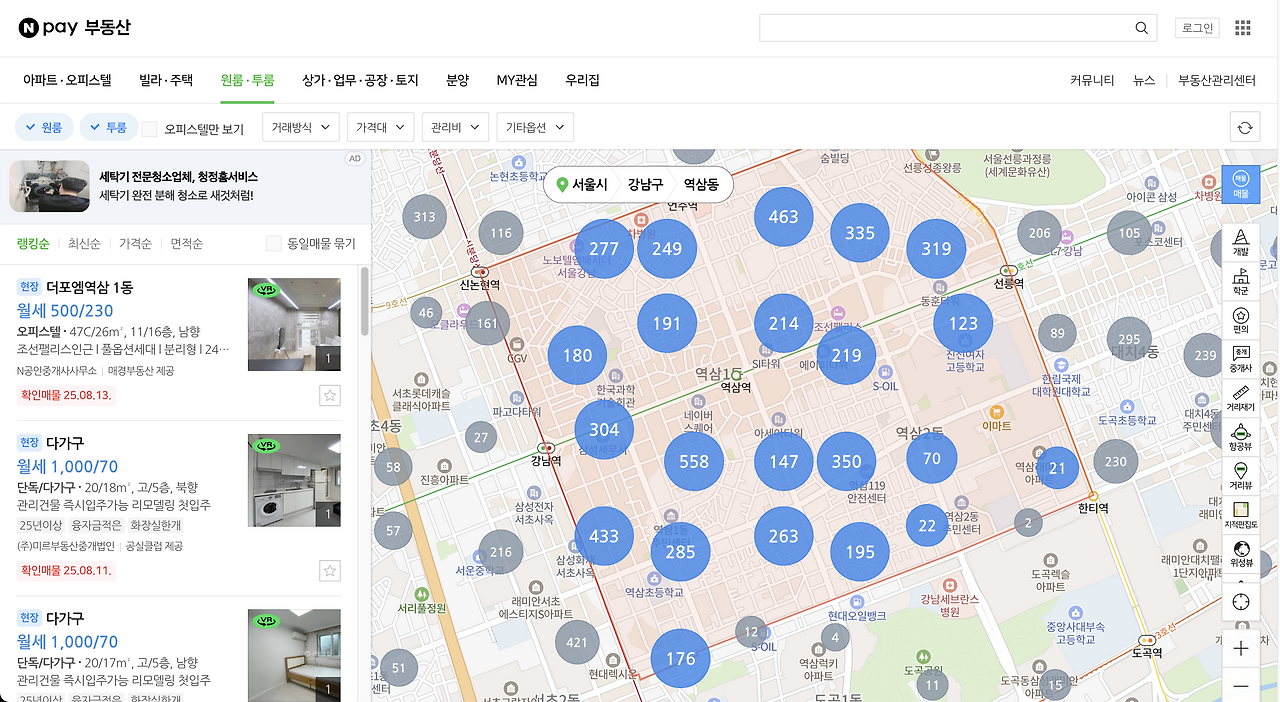Click the top search input field

point(944,28)
